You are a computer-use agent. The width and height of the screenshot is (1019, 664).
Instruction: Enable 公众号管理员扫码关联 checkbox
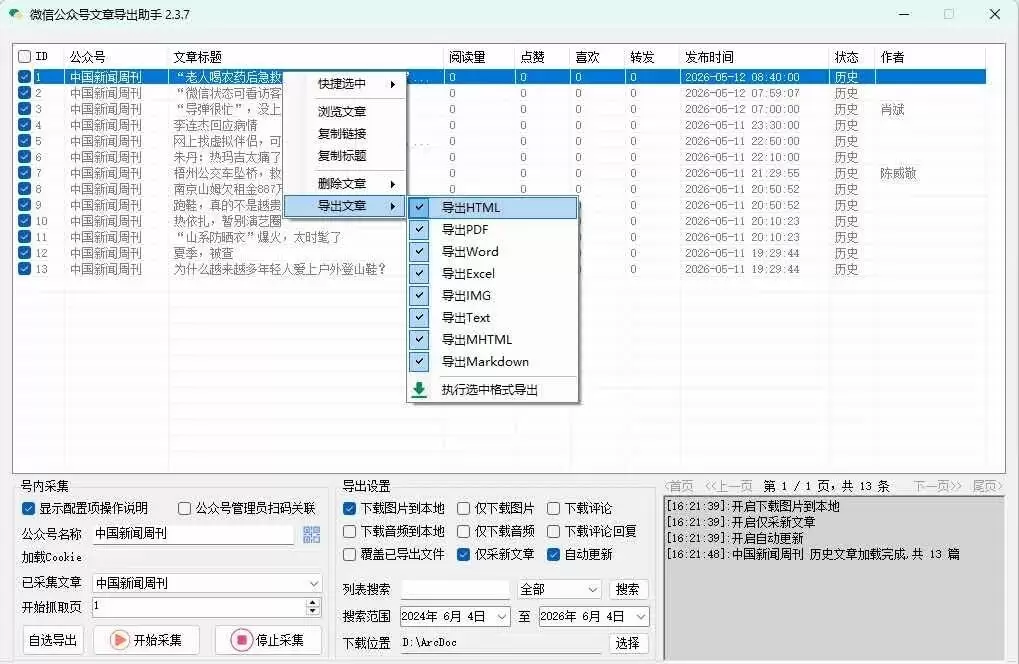pyautogui.click(x=185, y=508)
